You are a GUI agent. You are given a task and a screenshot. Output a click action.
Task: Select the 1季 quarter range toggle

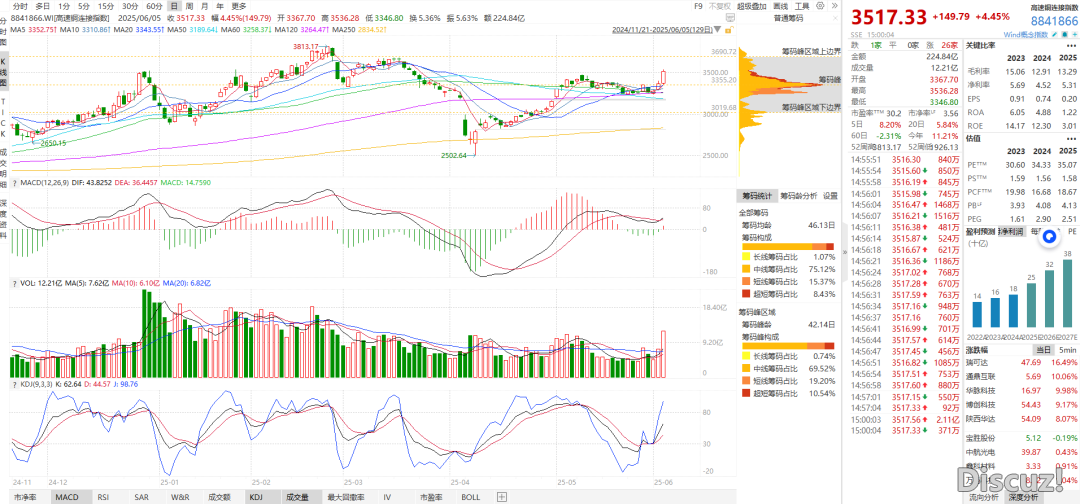pyautogui.click(x=876, y=45)
